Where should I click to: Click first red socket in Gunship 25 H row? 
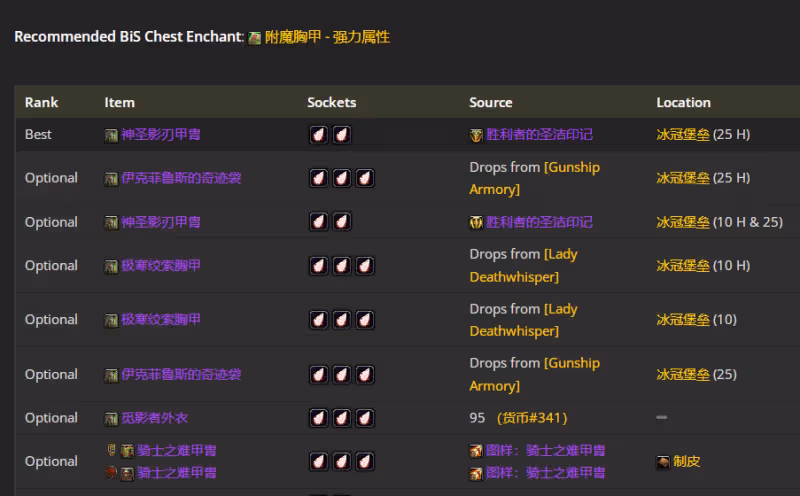(x=319, y=178)
